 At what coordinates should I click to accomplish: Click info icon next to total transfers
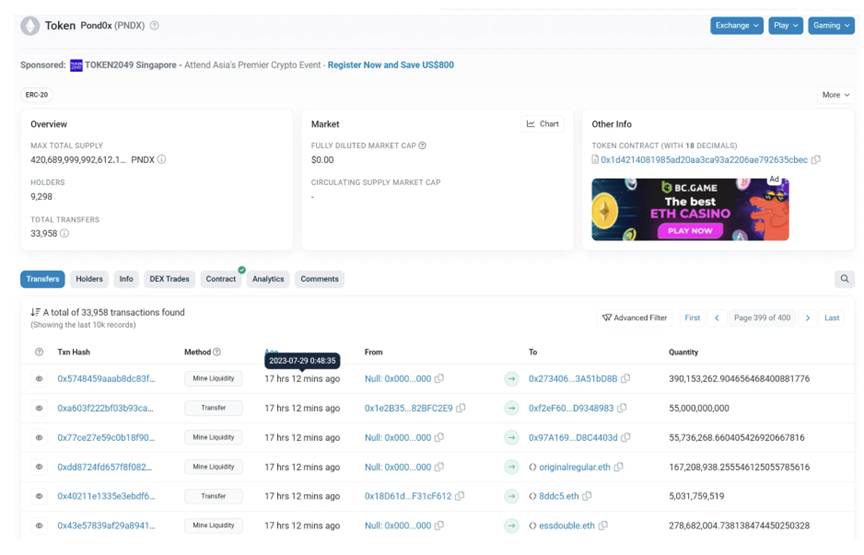pyautogui.click(x=64, y=234)
